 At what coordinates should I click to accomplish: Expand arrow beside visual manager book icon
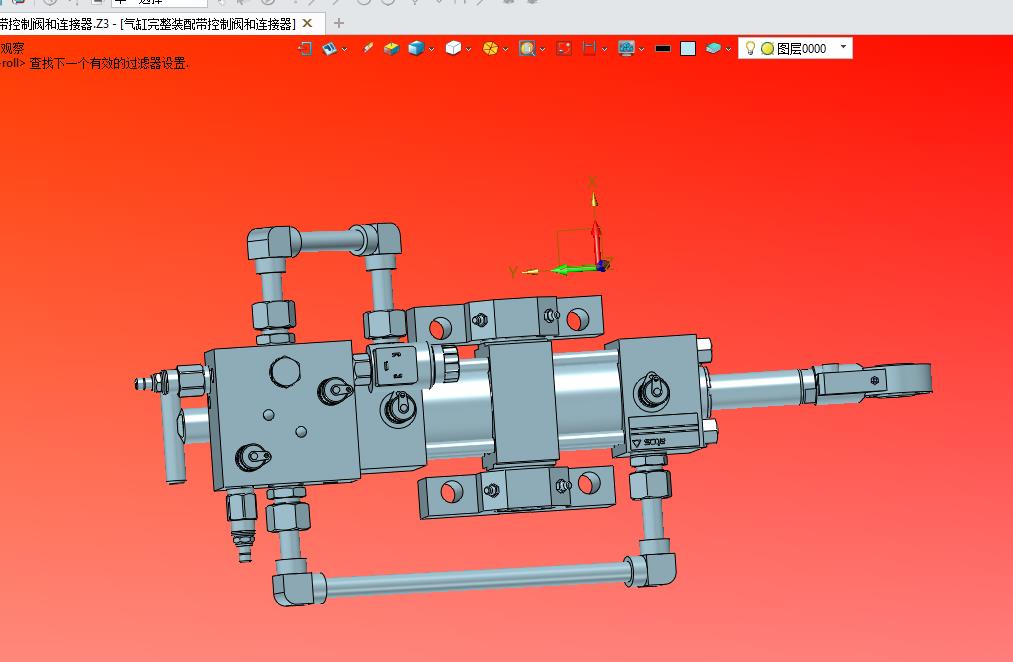point(344,49)
